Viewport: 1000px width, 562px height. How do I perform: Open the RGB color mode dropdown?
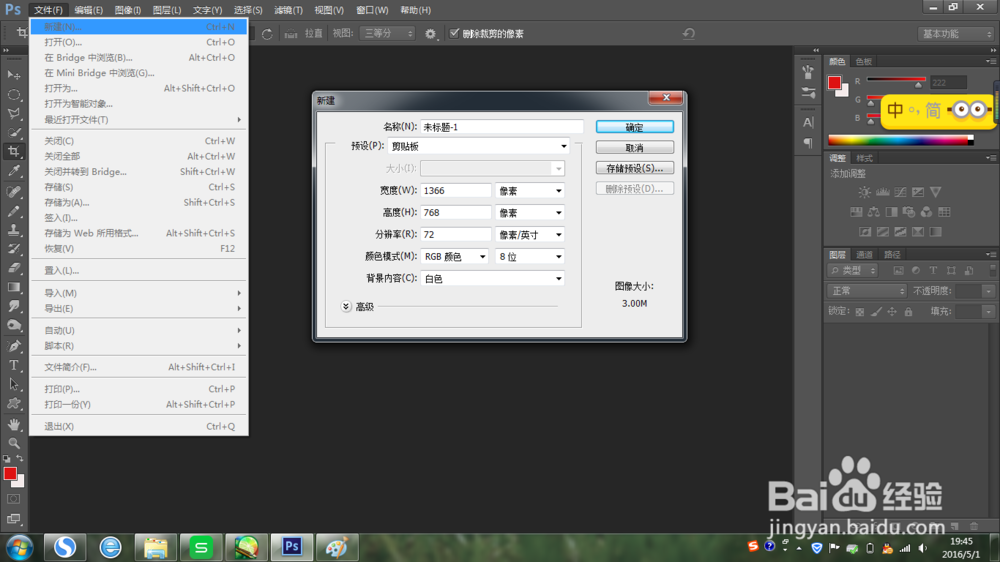tap(455, 256)
